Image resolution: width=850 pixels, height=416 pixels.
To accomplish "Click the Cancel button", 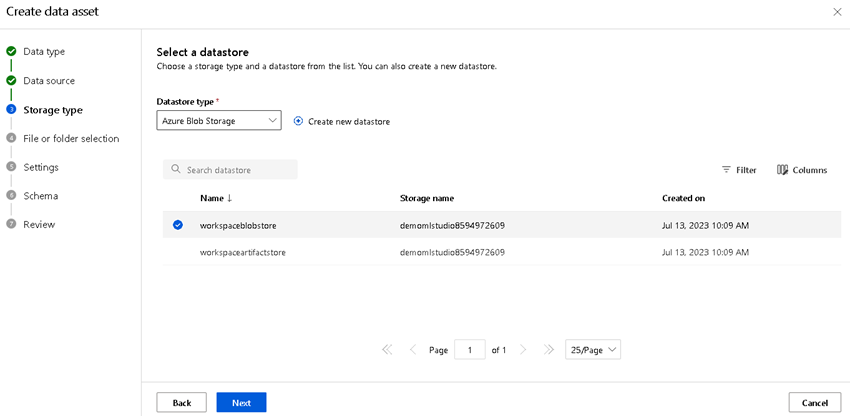I will (x=815, y=402).
